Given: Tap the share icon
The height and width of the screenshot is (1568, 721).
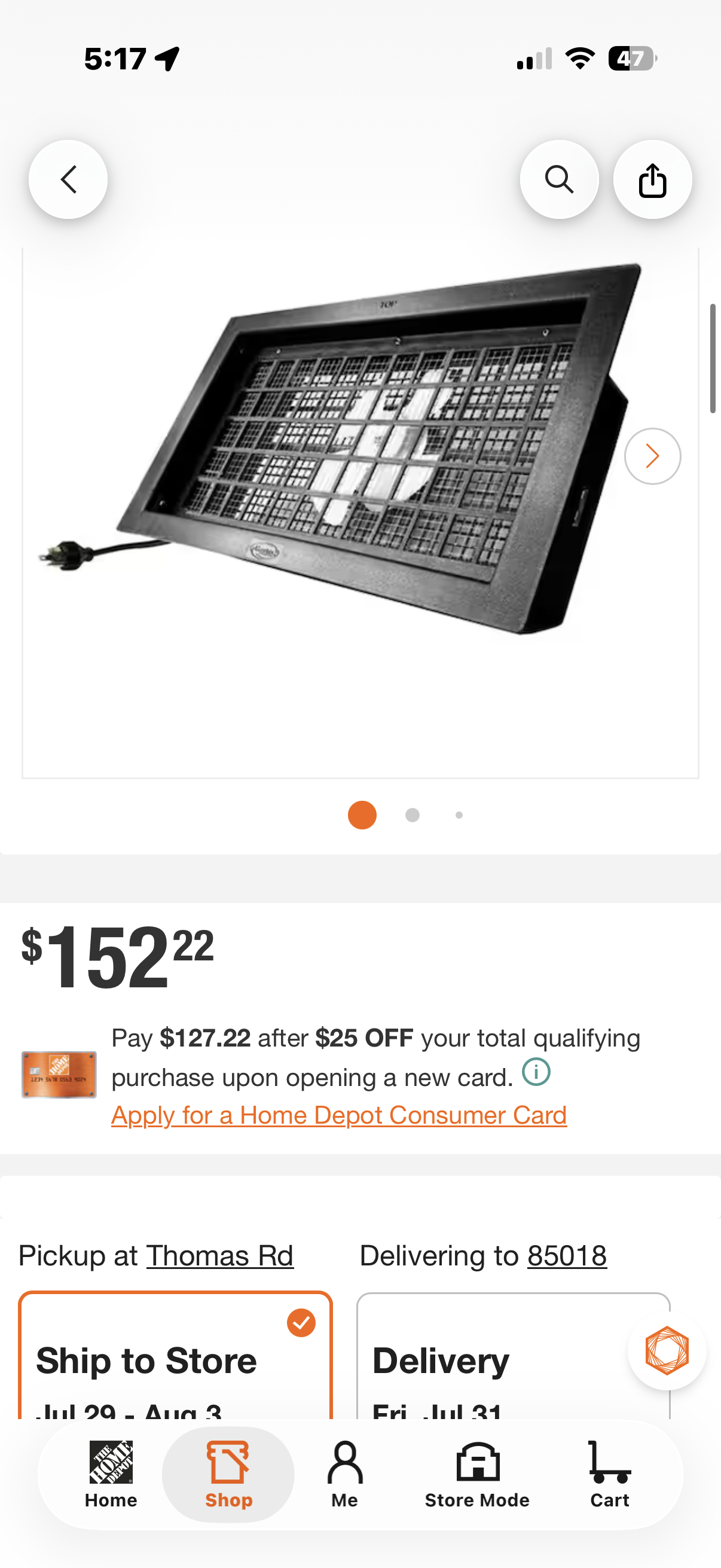Looking at the screenshot, I should (x=652, y=179).
